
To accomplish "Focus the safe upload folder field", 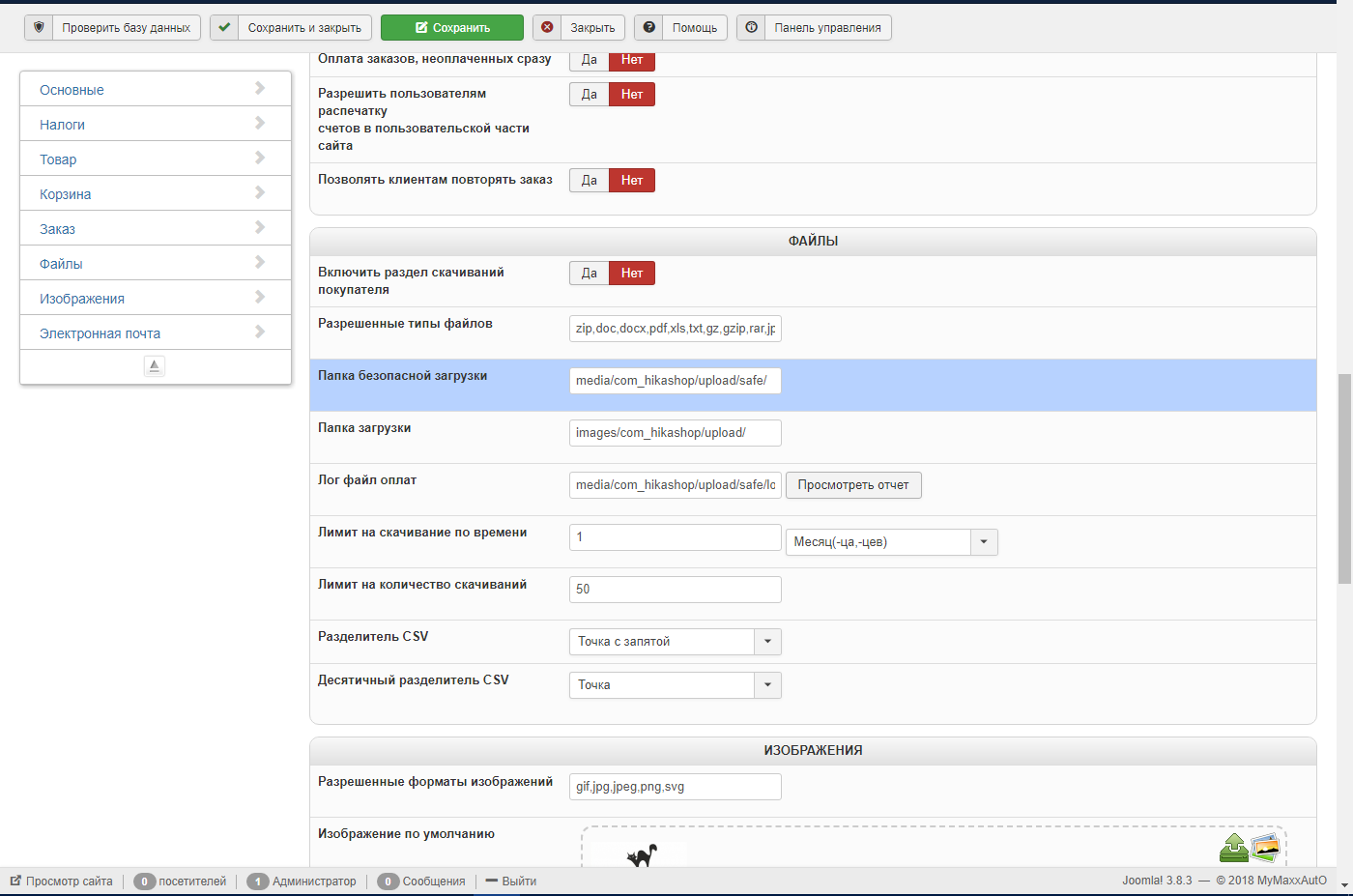I will click(676, 381).
